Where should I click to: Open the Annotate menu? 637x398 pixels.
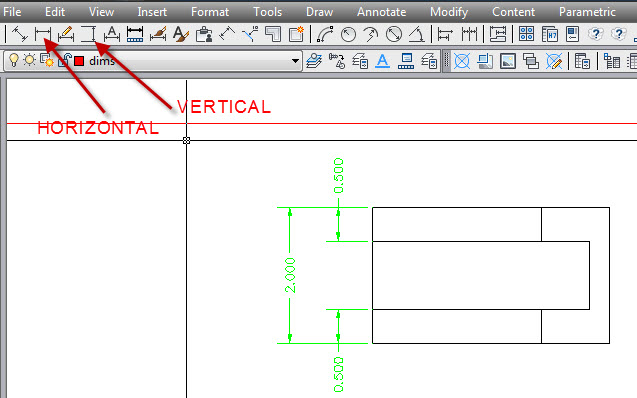(x=381, y=12)
